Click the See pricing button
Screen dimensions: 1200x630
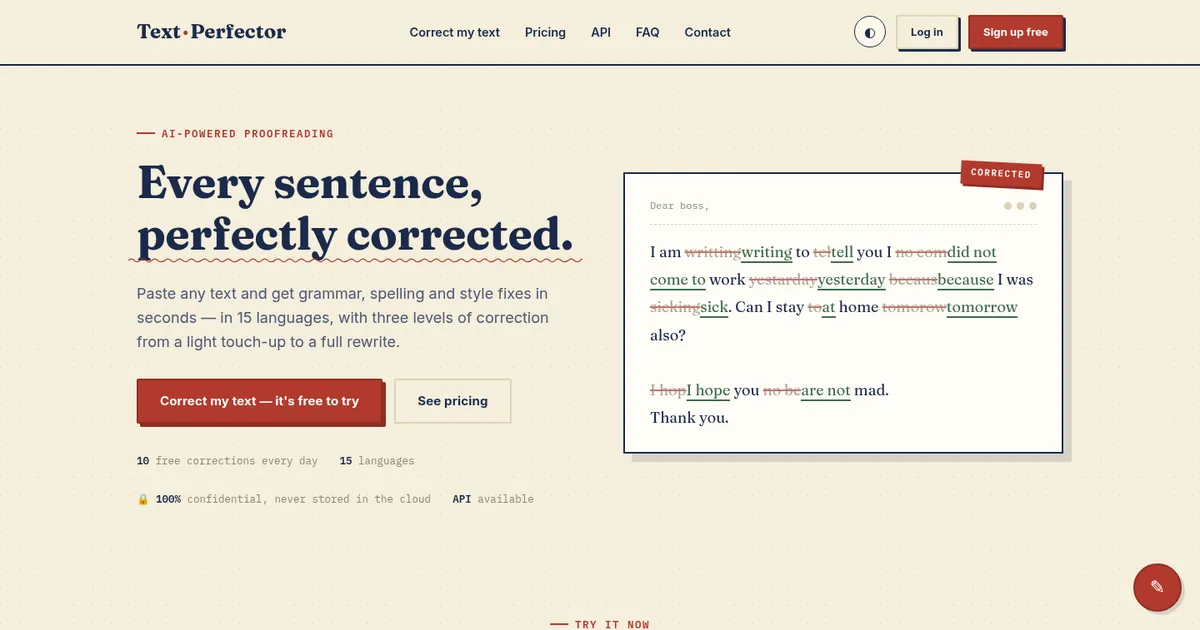pos(453,401)
